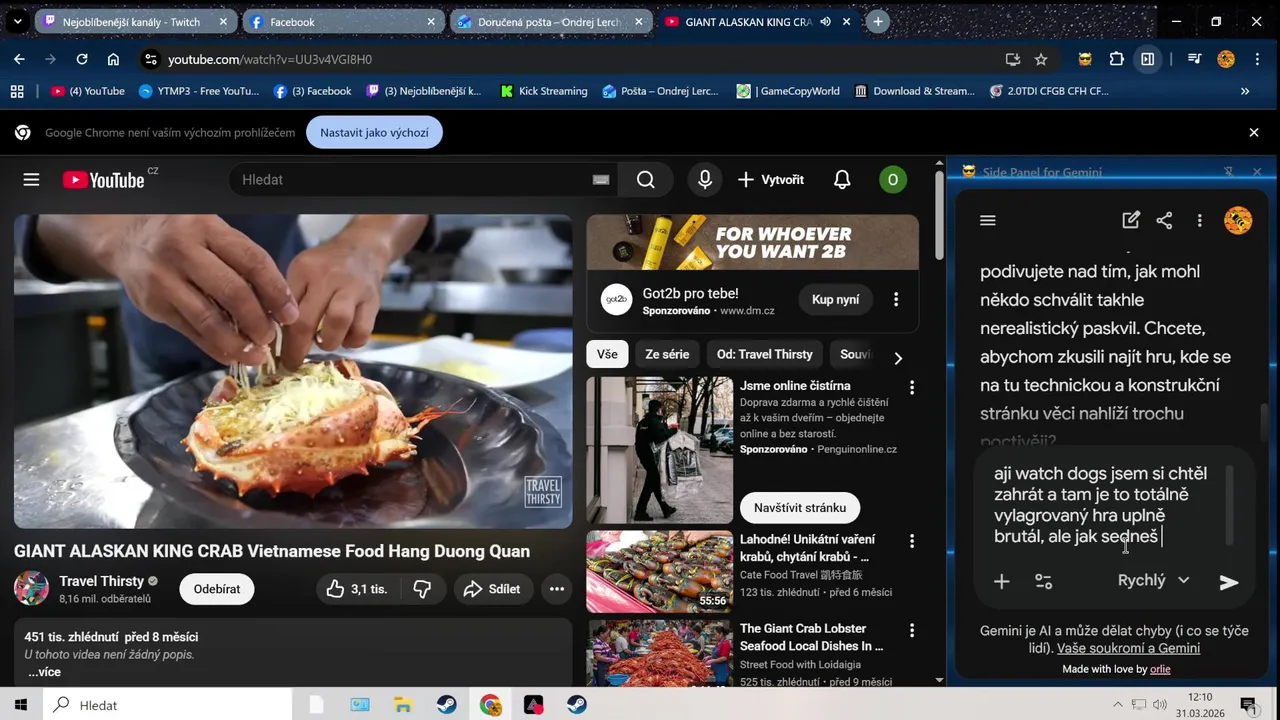This screenshot has width=1280, height=720.
Task: Open the Vytvořit create menu
Action: point(770,180)
